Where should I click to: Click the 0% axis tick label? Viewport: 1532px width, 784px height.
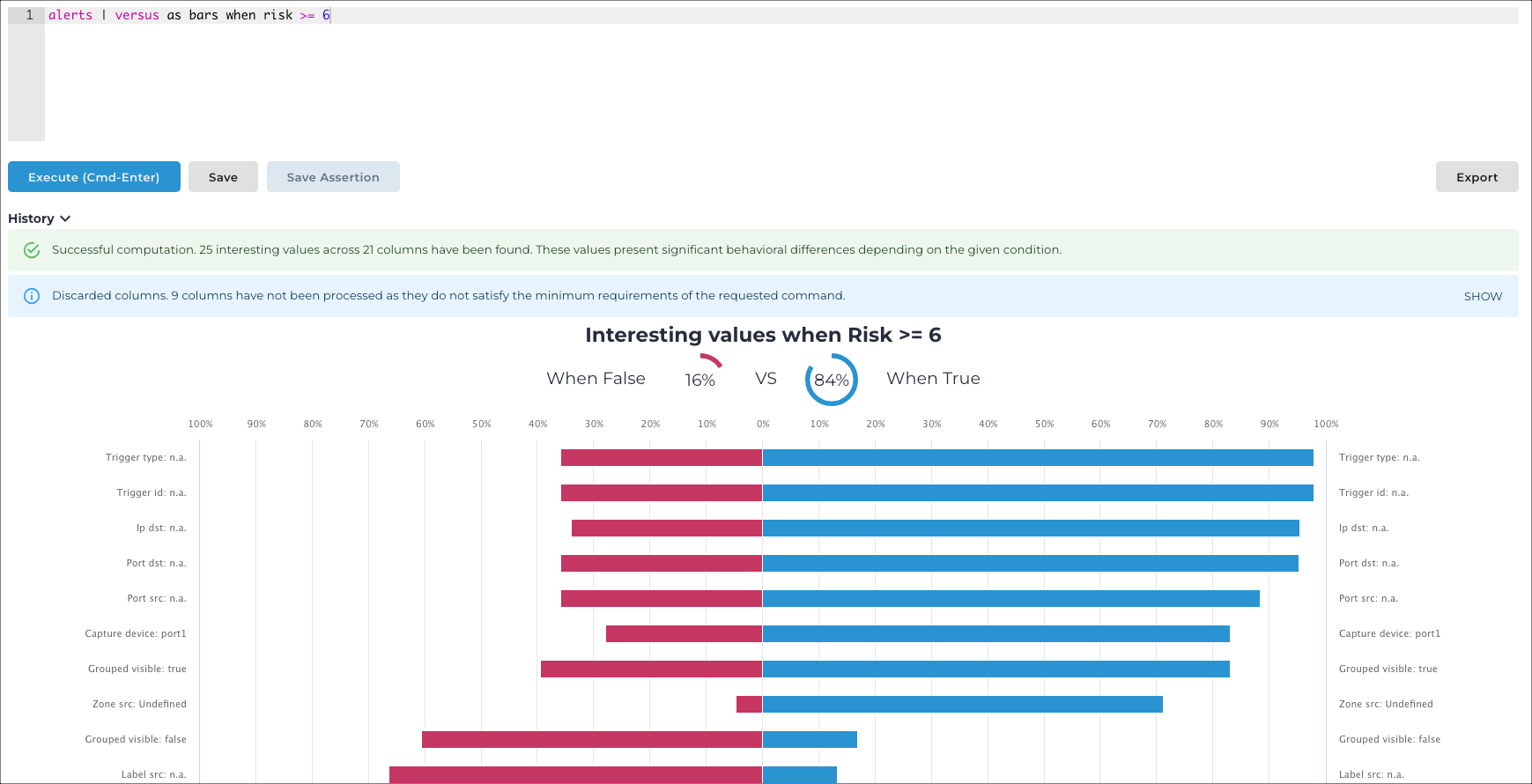click(x=763, y=424)
